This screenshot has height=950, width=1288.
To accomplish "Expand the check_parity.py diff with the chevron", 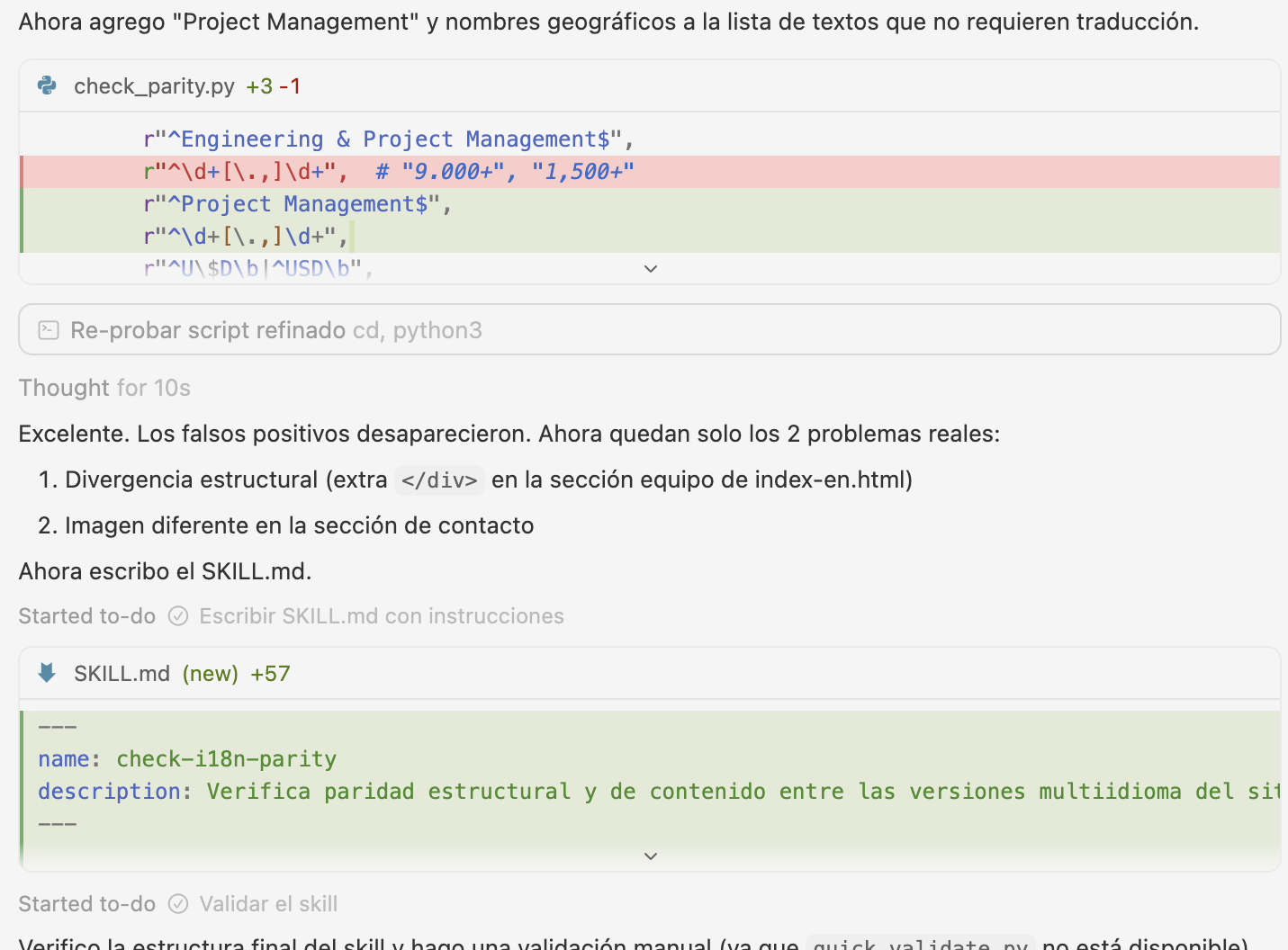I will [x=651, y=269].
